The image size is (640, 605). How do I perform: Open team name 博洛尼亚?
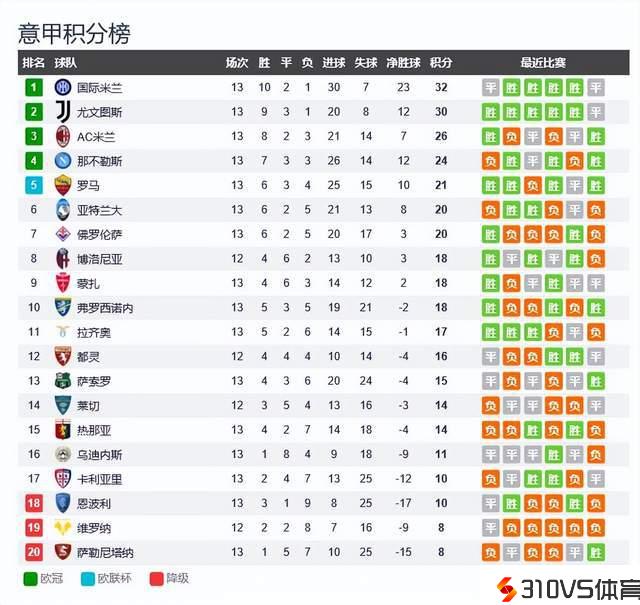click(x=100, y=258)
